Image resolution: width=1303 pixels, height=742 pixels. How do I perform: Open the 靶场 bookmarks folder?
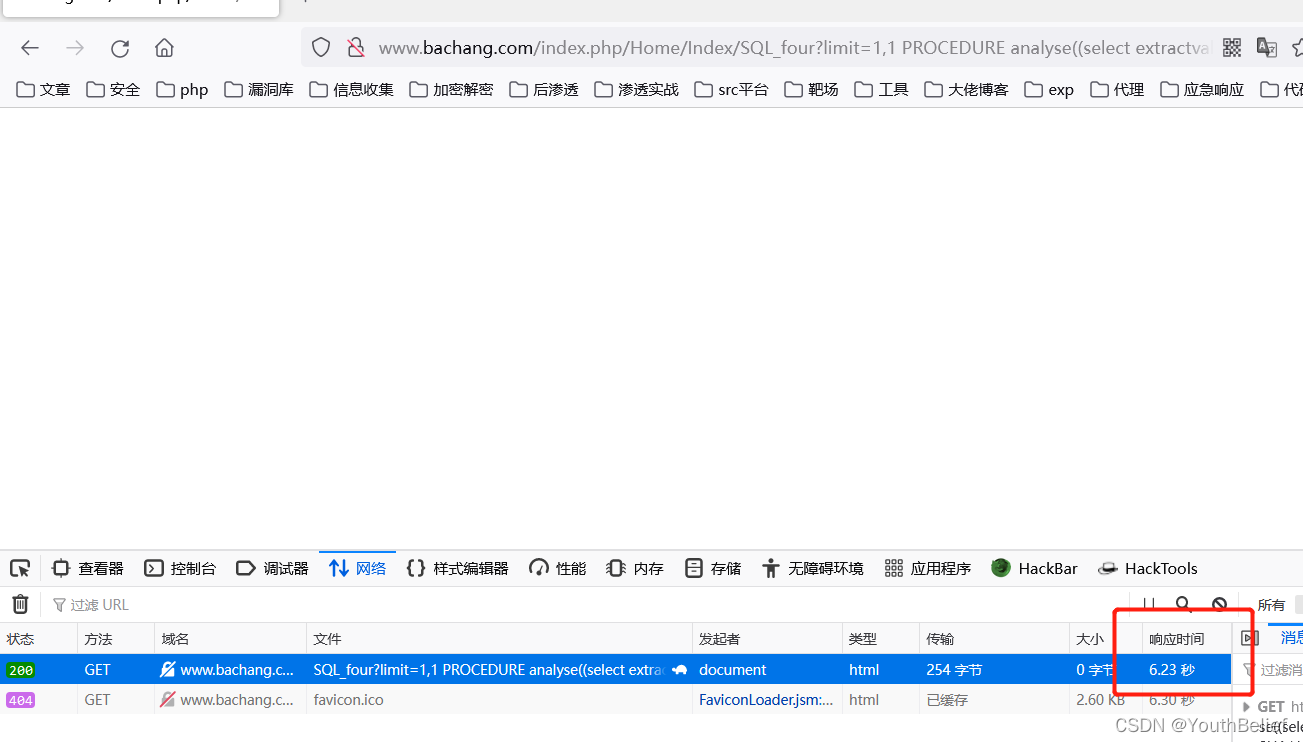coord(811,89)
